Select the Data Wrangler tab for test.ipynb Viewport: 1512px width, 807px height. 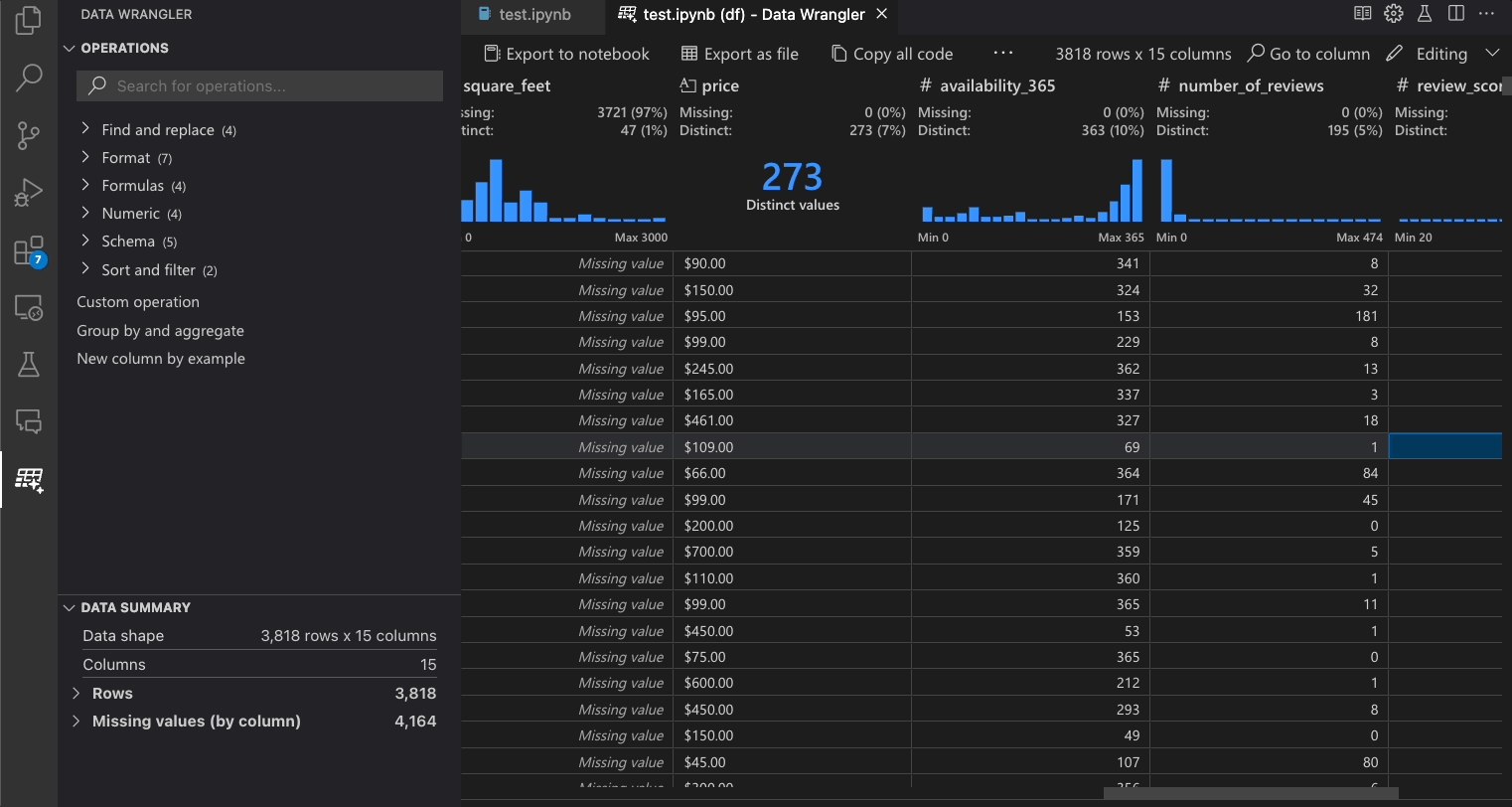(x=740, y=14)
